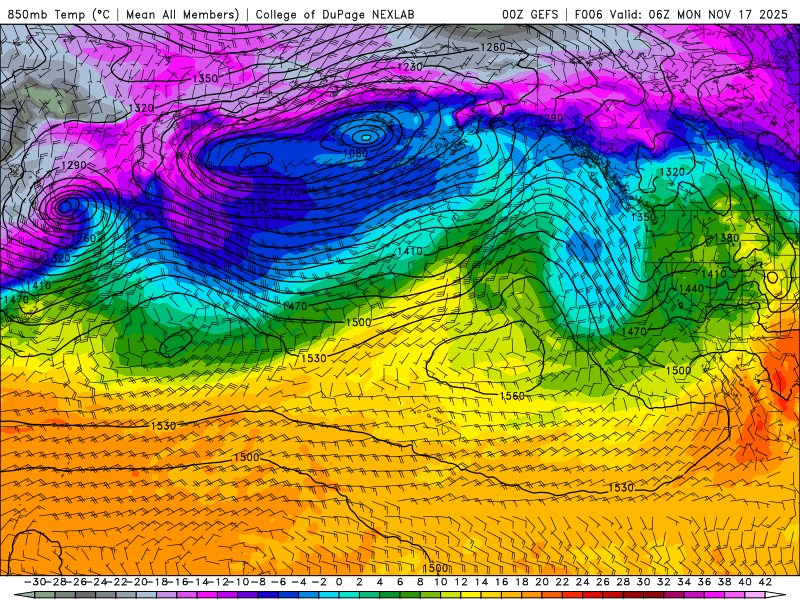
Task: Click the 36 label on the color scale
Action: point(704,582)
